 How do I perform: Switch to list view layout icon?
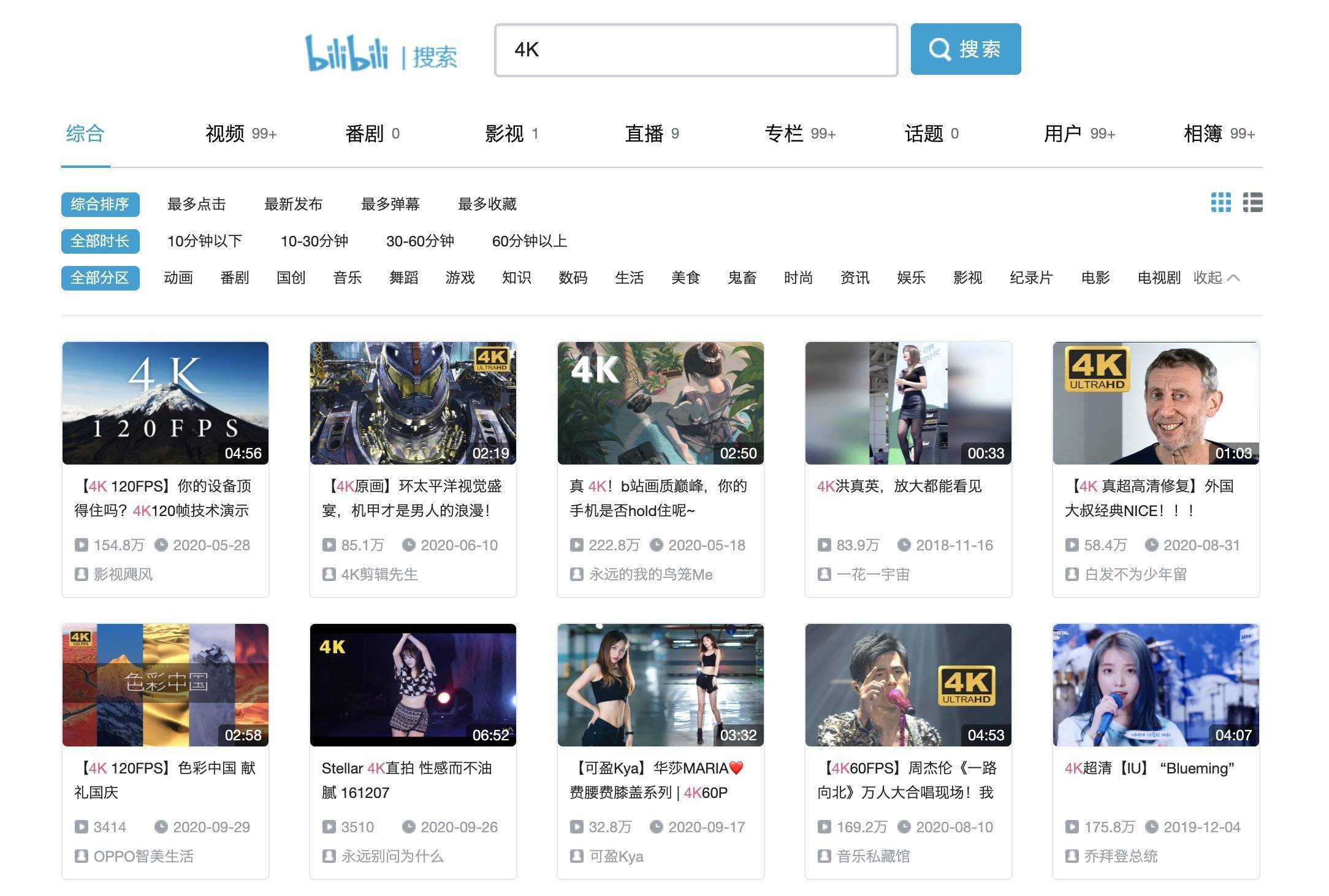click(x=1252, y=202)
